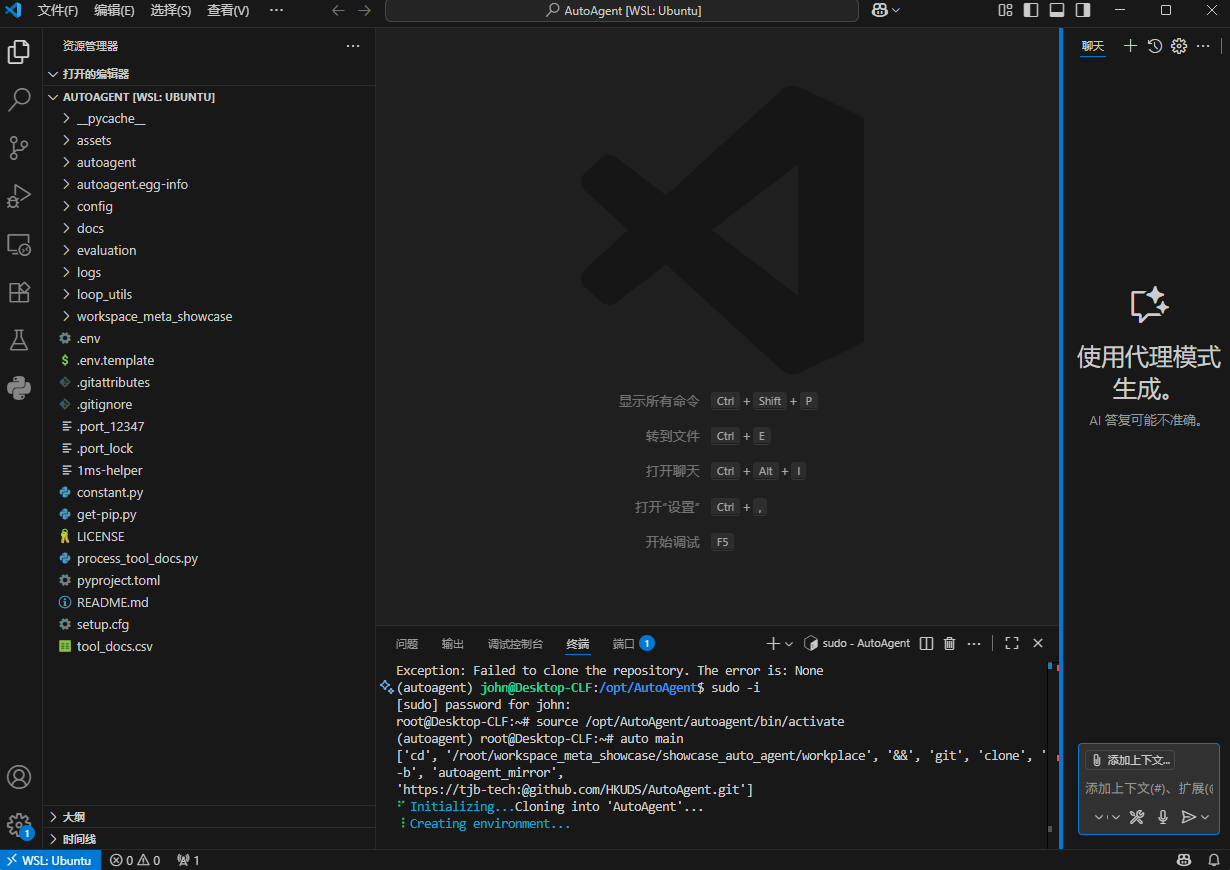The image size is (1230, 870).
Task: Split the terminal panel
Action: pyautogui.click(x=926, y=643)
